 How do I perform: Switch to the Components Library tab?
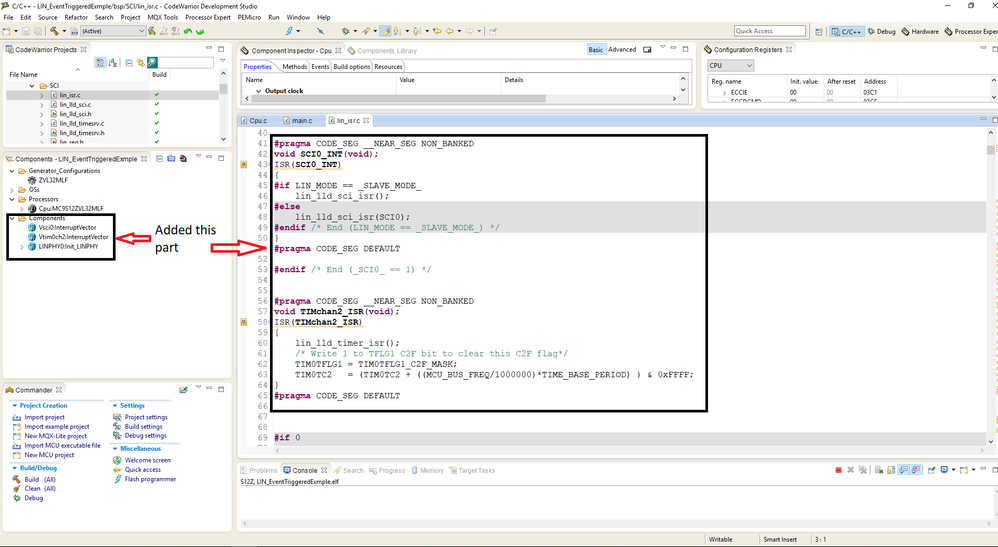click(383, 50)
